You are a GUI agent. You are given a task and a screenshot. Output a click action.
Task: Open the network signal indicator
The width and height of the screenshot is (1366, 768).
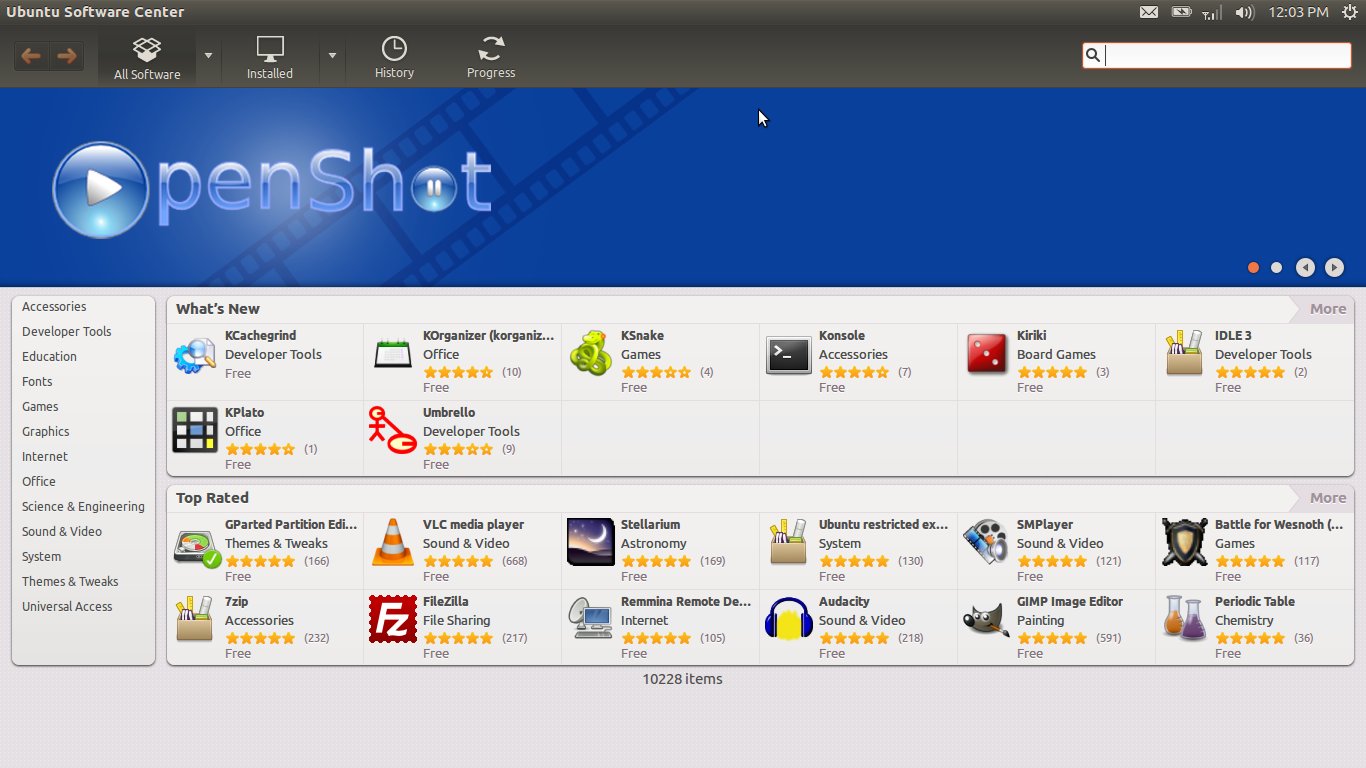[1212, 12]
